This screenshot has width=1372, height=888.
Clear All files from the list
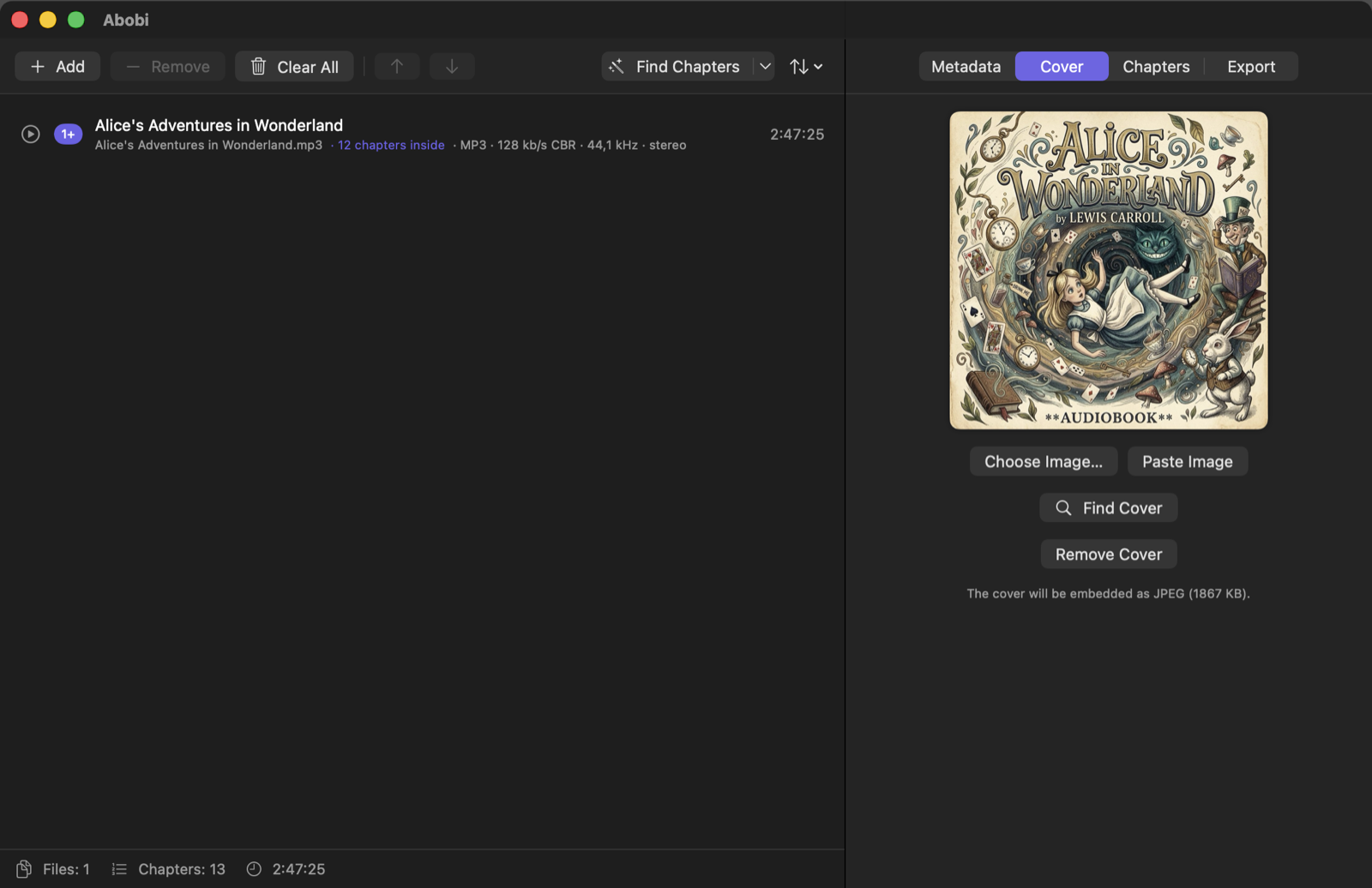pyautogui.click(x=294, y=67)
